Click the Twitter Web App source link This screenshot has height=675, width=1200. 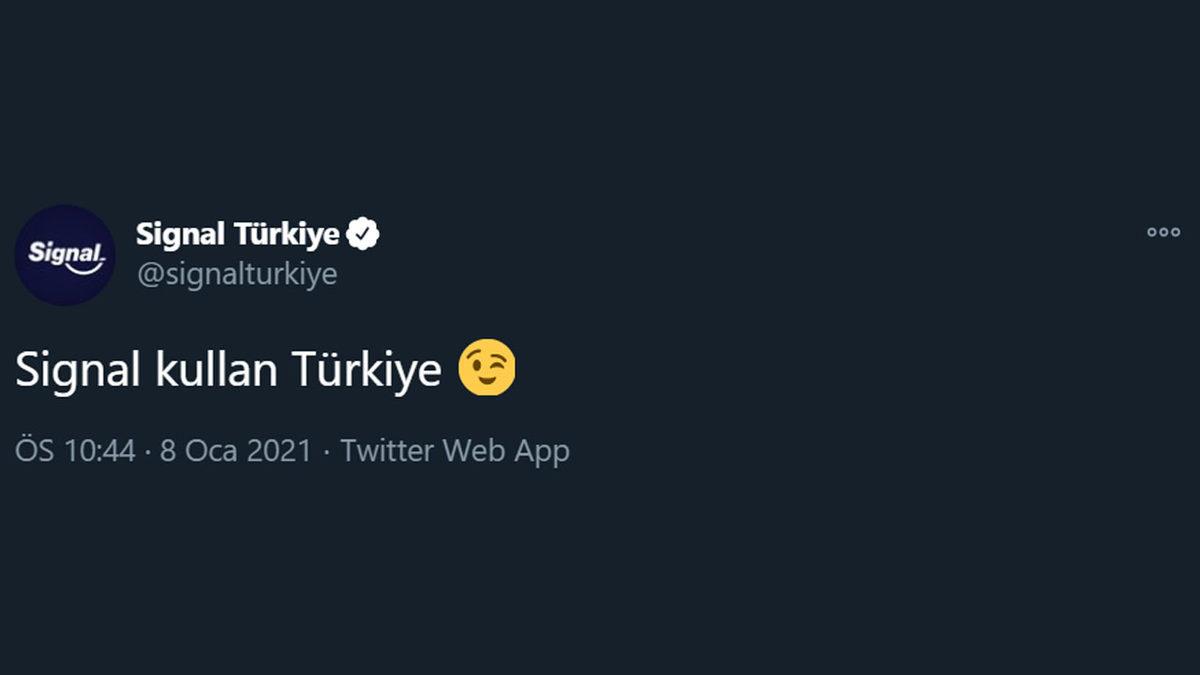[x=454, y=450]
